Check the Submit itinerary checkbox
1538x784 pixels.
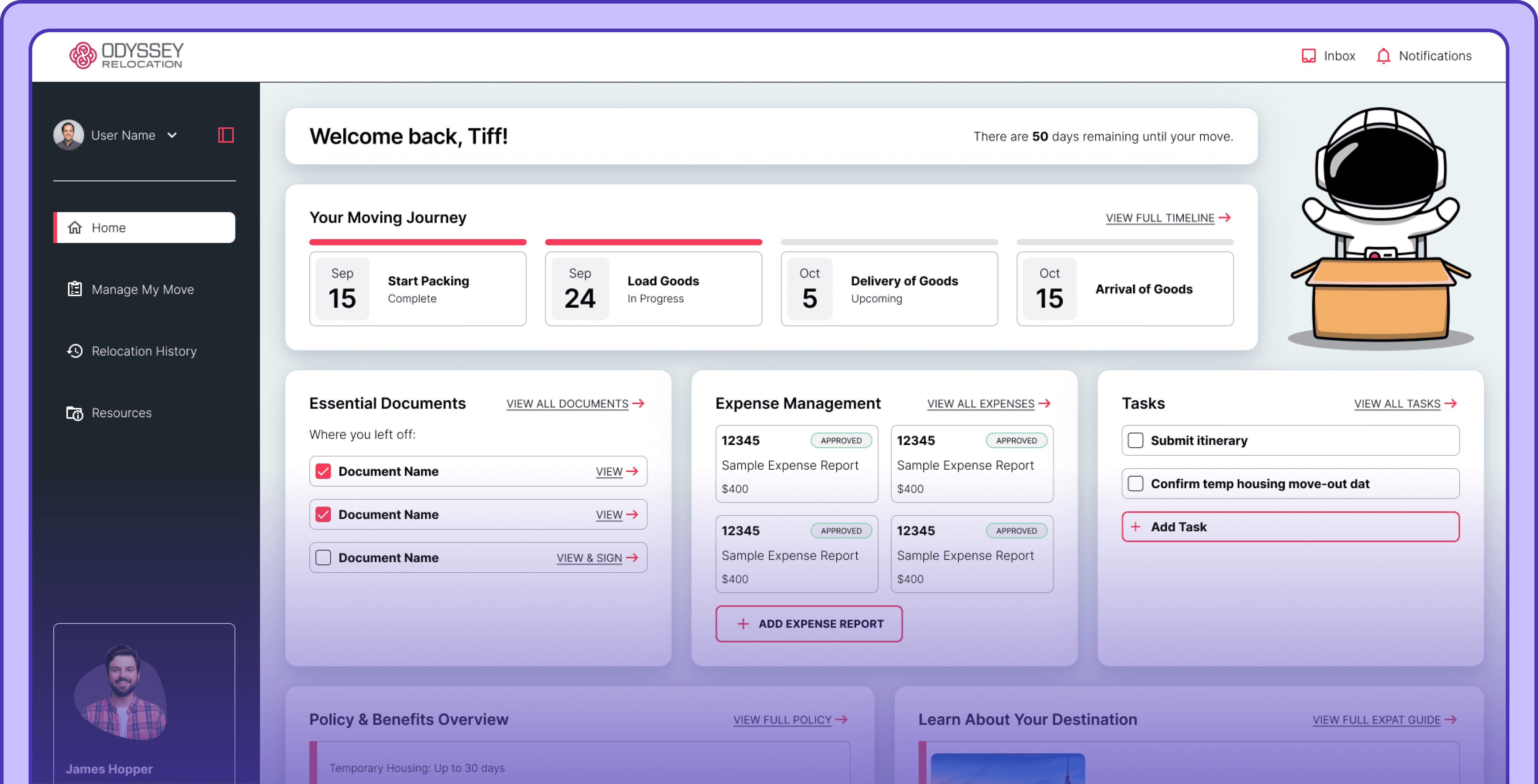pyautogui.click(x=1135, y=441)
